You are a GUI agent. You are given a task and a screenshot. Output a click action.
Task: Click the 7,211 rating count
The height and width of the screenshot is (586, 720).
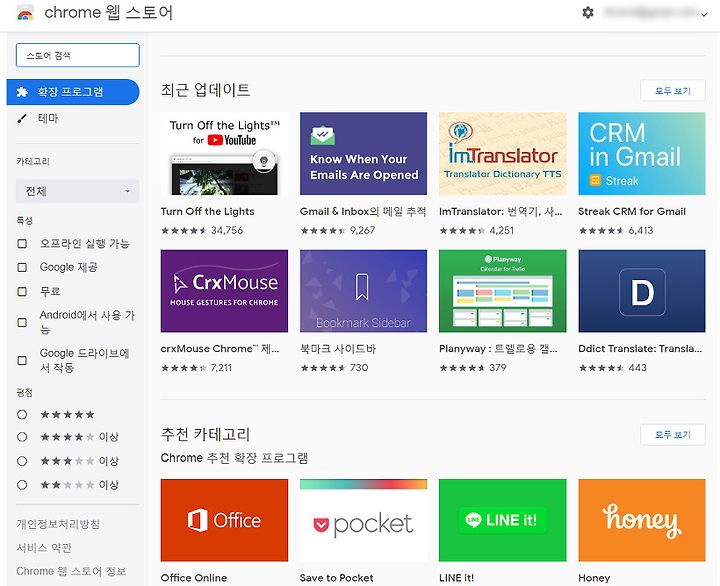coord(221,367)
